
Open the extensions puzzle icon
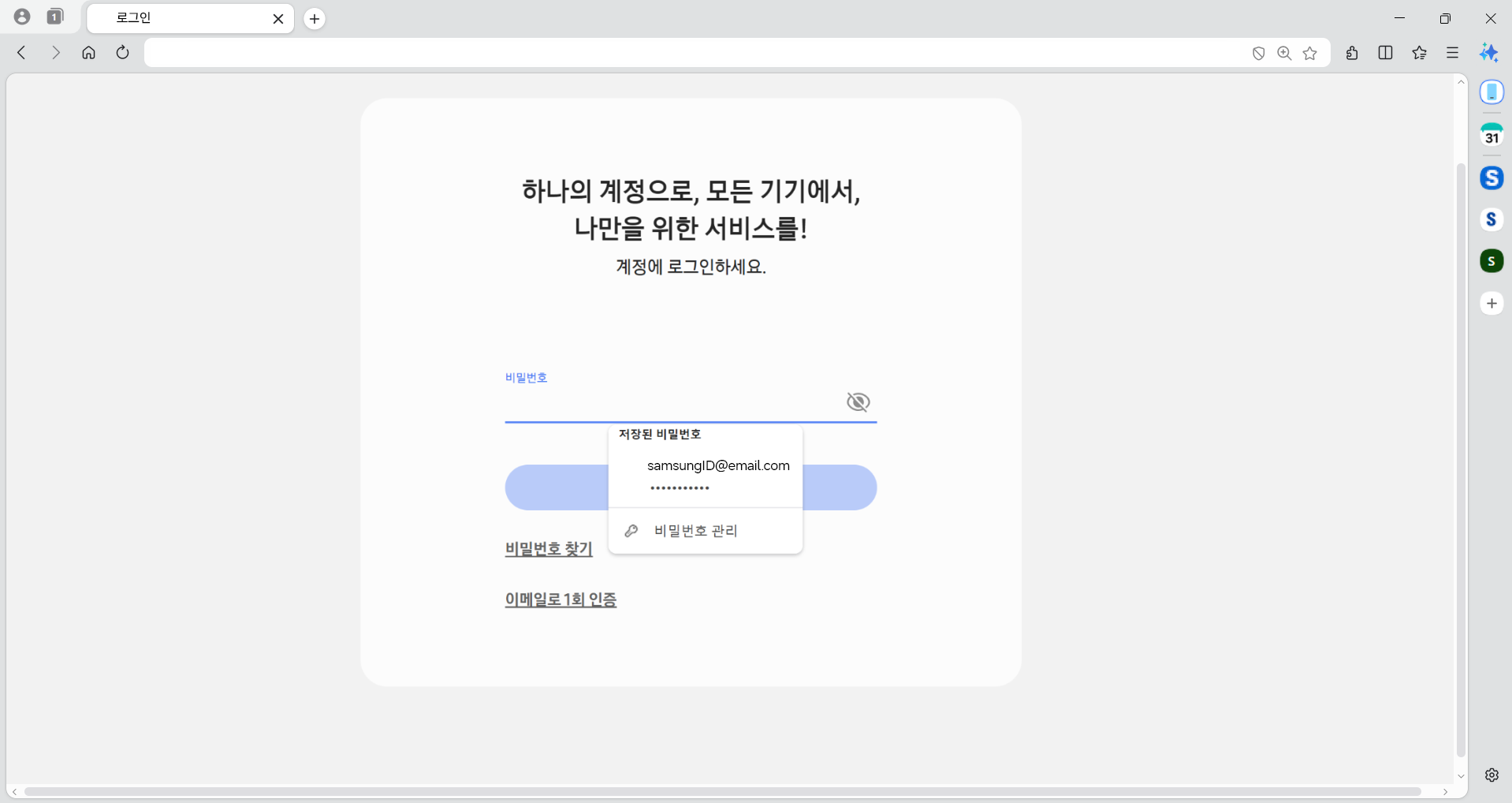pos(1352,53)
